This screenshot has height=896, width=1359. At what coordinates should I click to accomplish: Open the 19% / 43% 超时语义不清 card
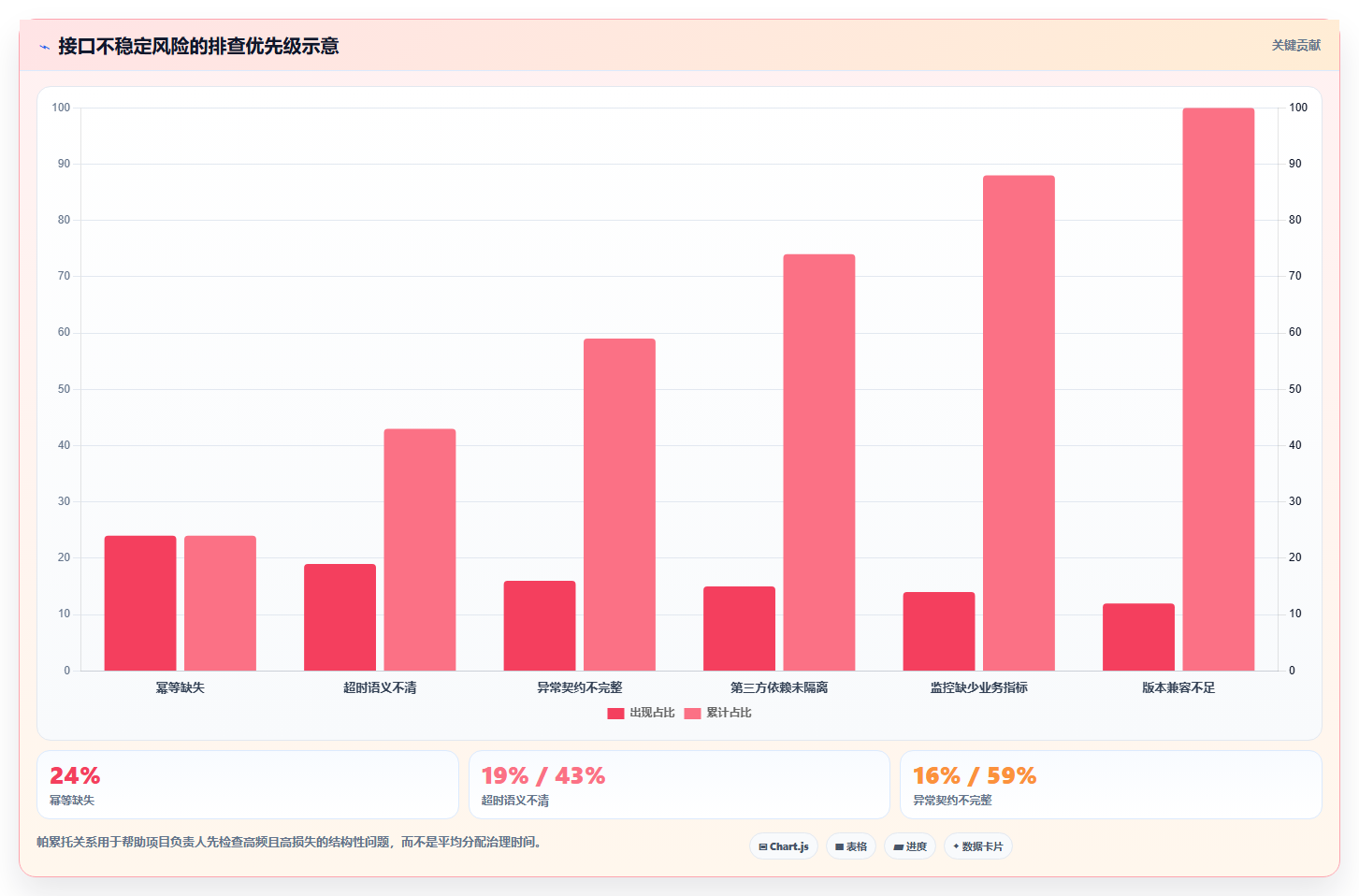[x=679, y=785]
